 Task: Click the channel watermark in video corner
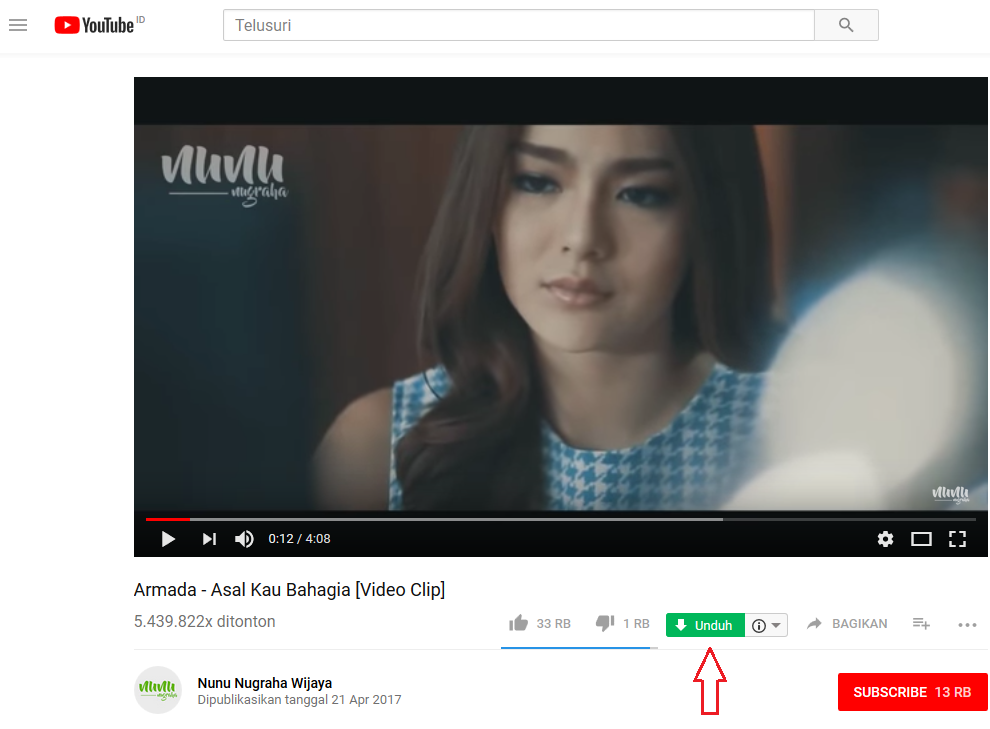950,494
